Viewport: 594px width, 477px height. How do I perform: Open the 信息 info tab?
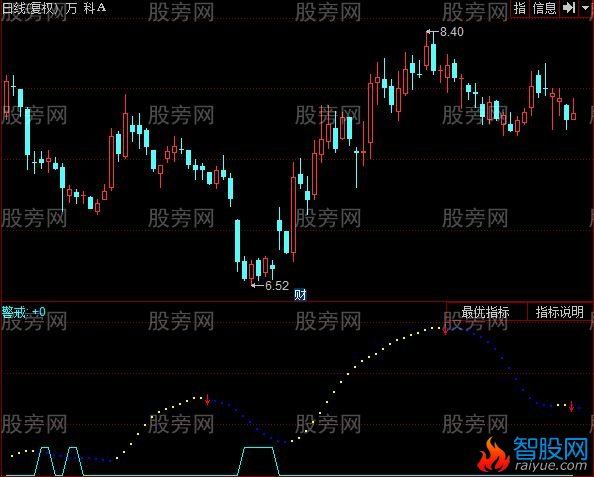point(544,8)
